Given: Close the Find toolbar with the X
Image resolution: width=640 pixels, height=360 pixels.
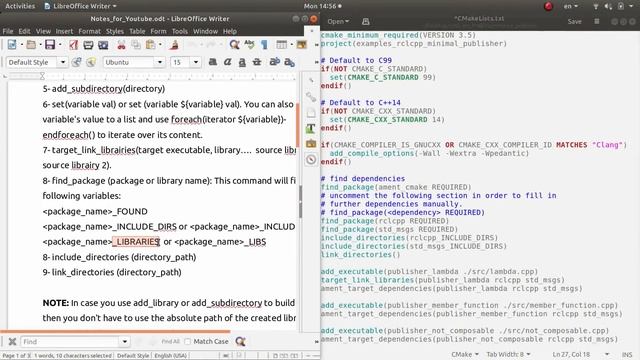Looking at the screenshot, I should tap(12, 342).
